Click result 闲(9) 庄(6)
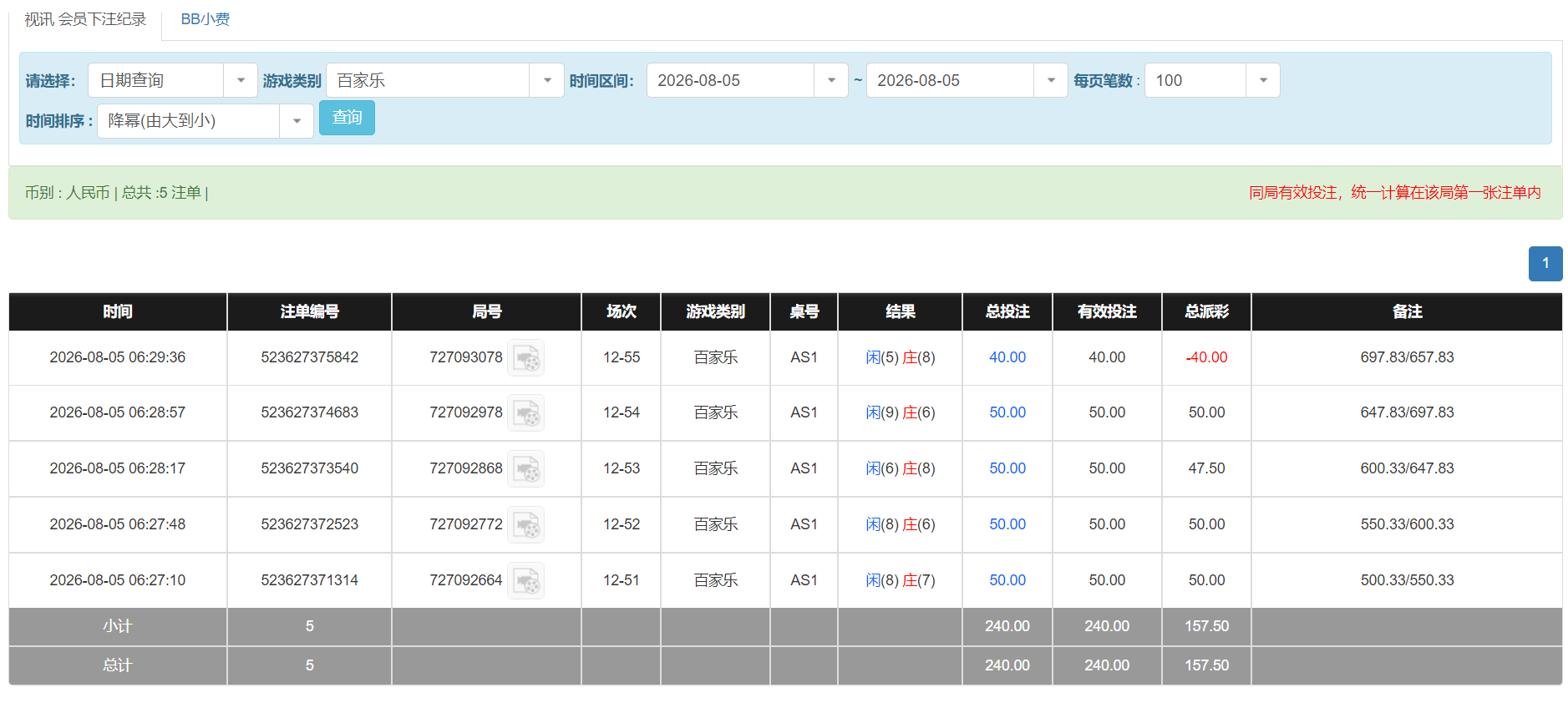 click(901, 412)
